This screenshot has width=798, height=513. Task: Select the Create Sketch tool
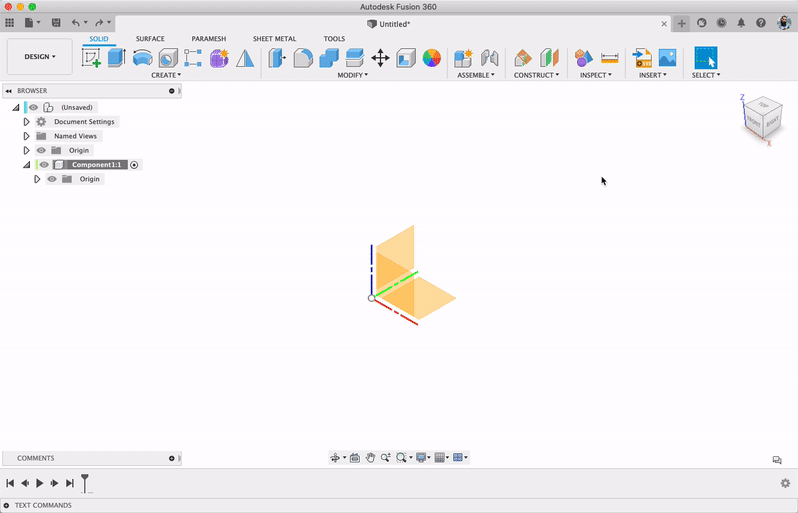point(92,58)
